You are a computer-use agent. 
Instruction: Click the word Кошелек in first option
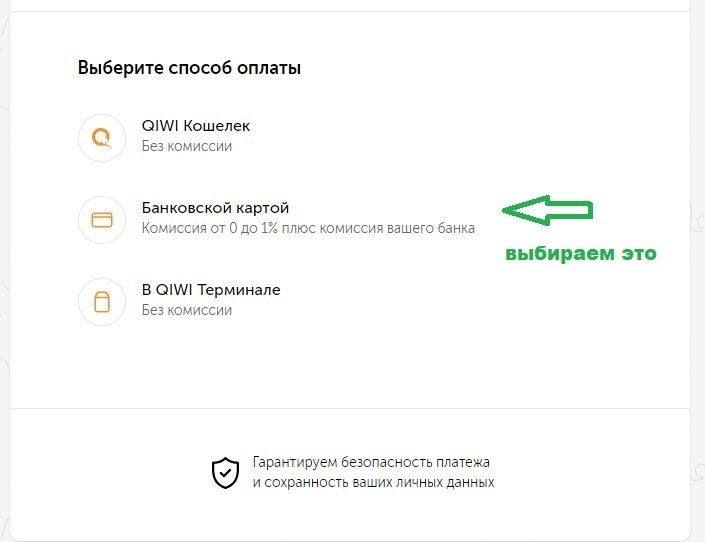click(217, 127)
